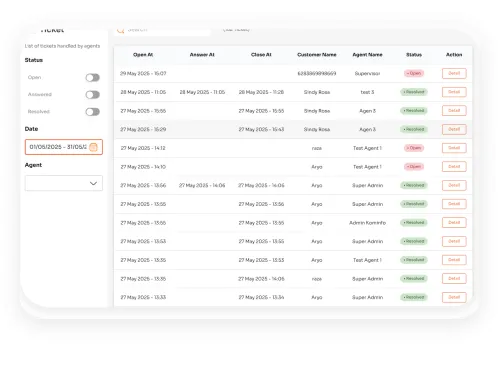Open Detail for 27 May 15:29 ticket

click(x=454, y=129)
